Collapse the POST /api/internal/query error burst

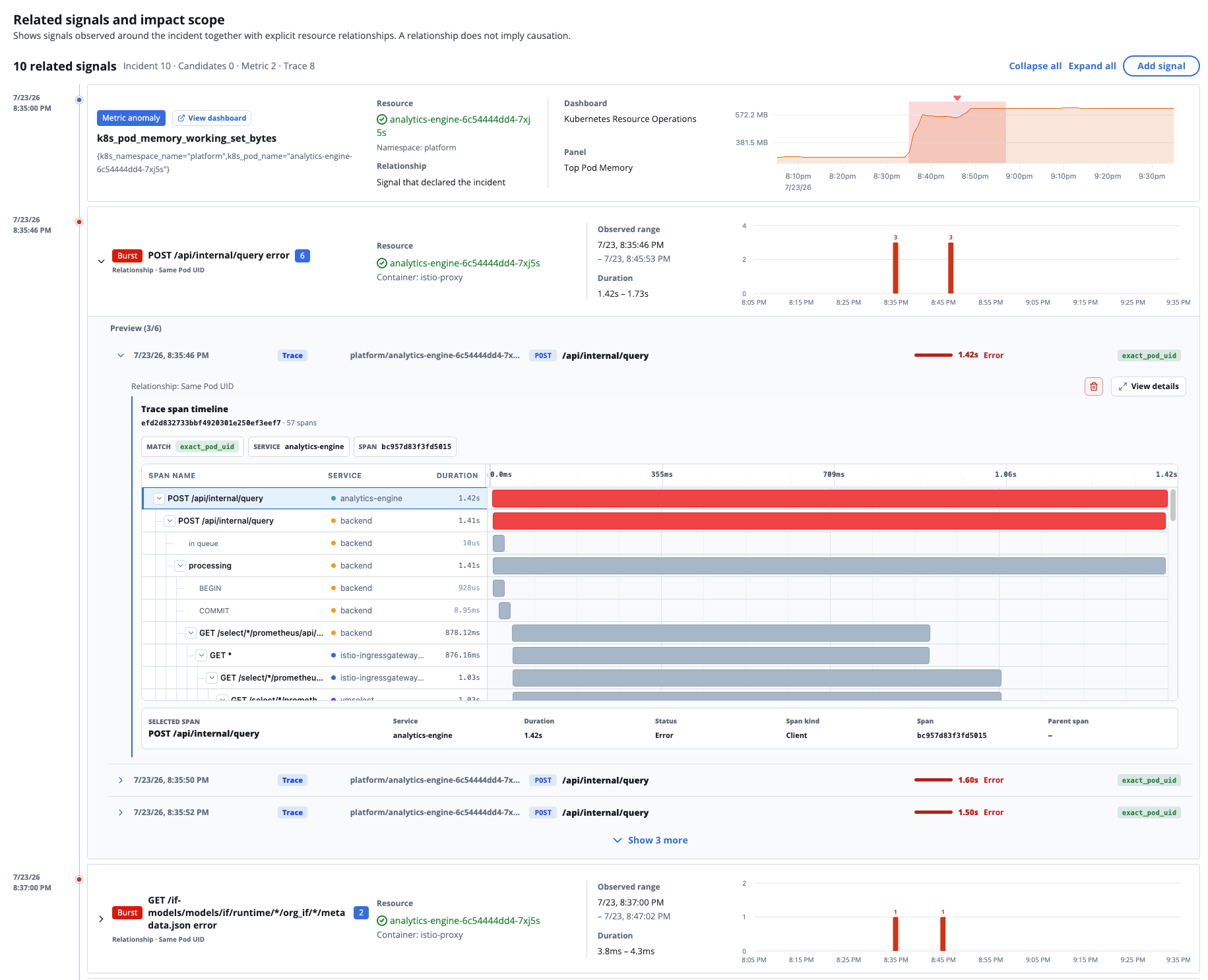[101, 261]
